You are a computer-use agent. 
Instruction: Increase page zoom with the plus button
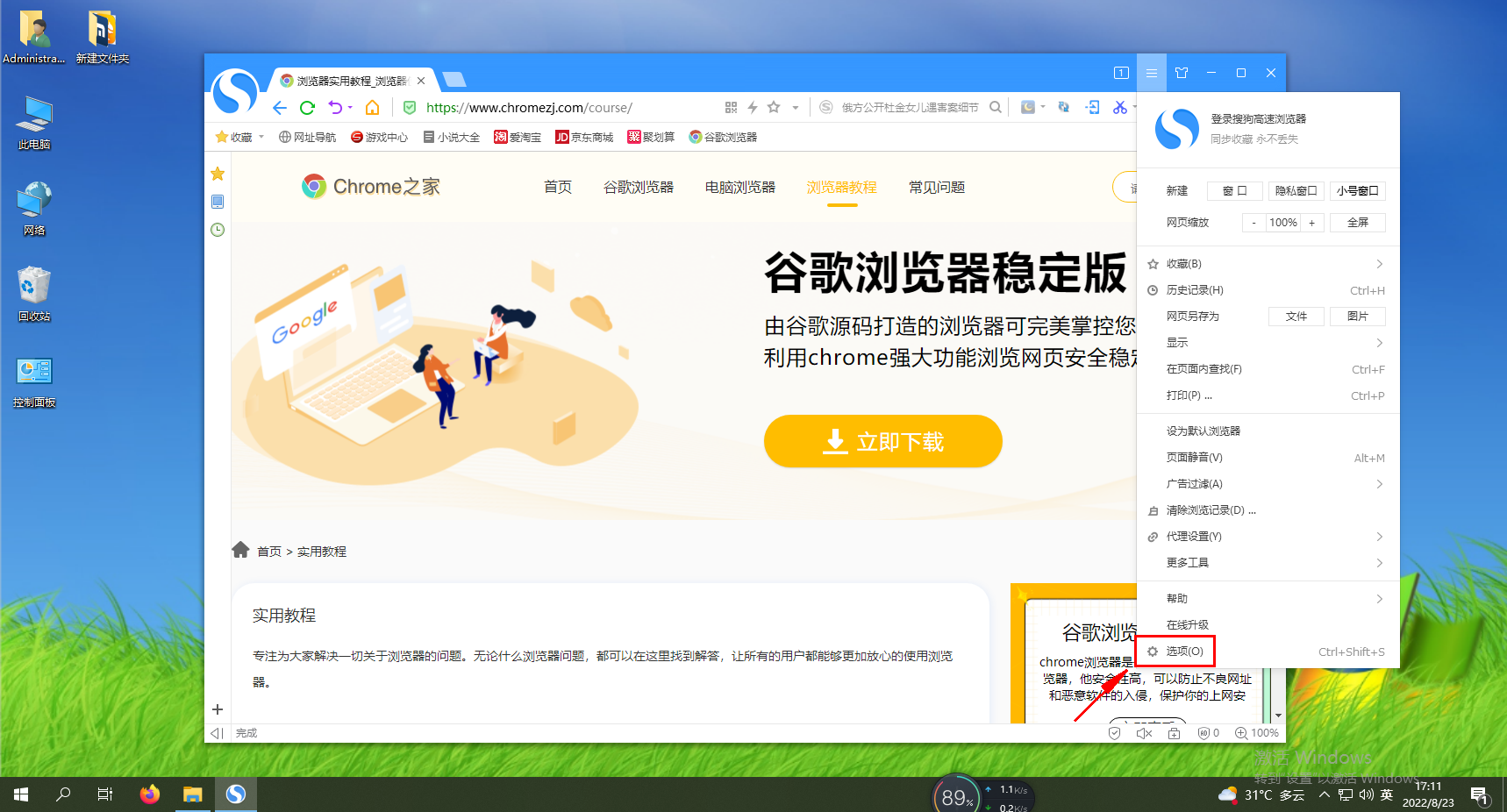click(1312, 223)
